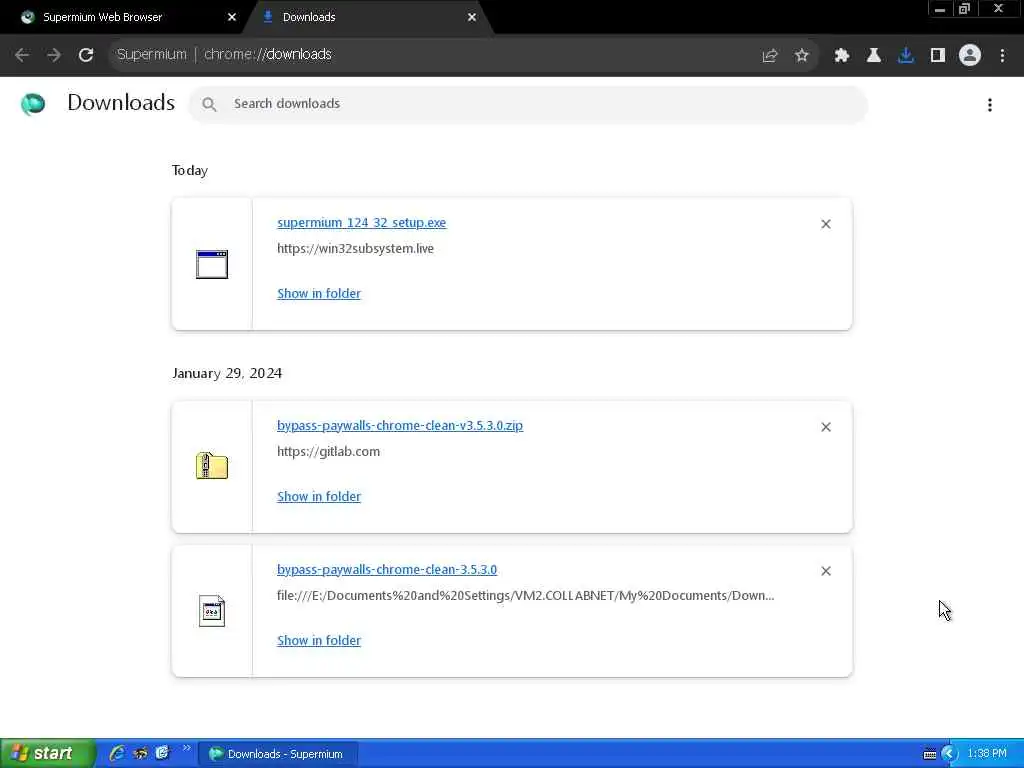Open the Extensions puzzle icon
Screen dimensions: 1024x768
click(x=842, y=56)
